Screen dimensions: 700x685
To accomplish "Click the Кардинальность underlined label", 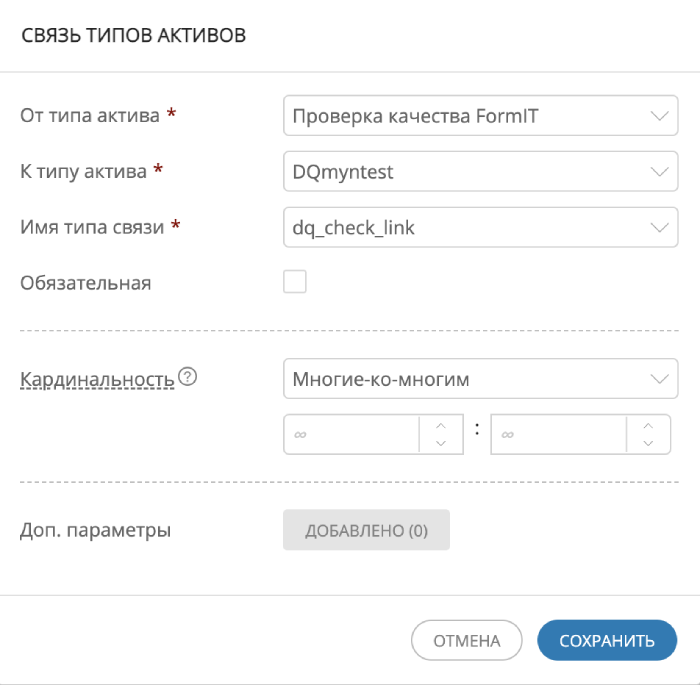I will coord(97,379).
